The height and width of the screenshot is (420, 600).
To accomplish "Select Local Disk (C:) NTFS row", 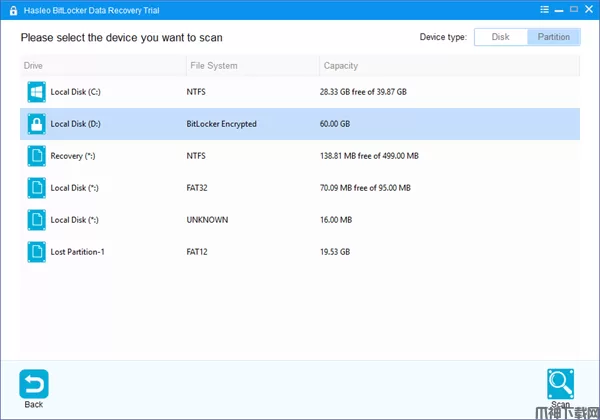I will pos(300,92).
